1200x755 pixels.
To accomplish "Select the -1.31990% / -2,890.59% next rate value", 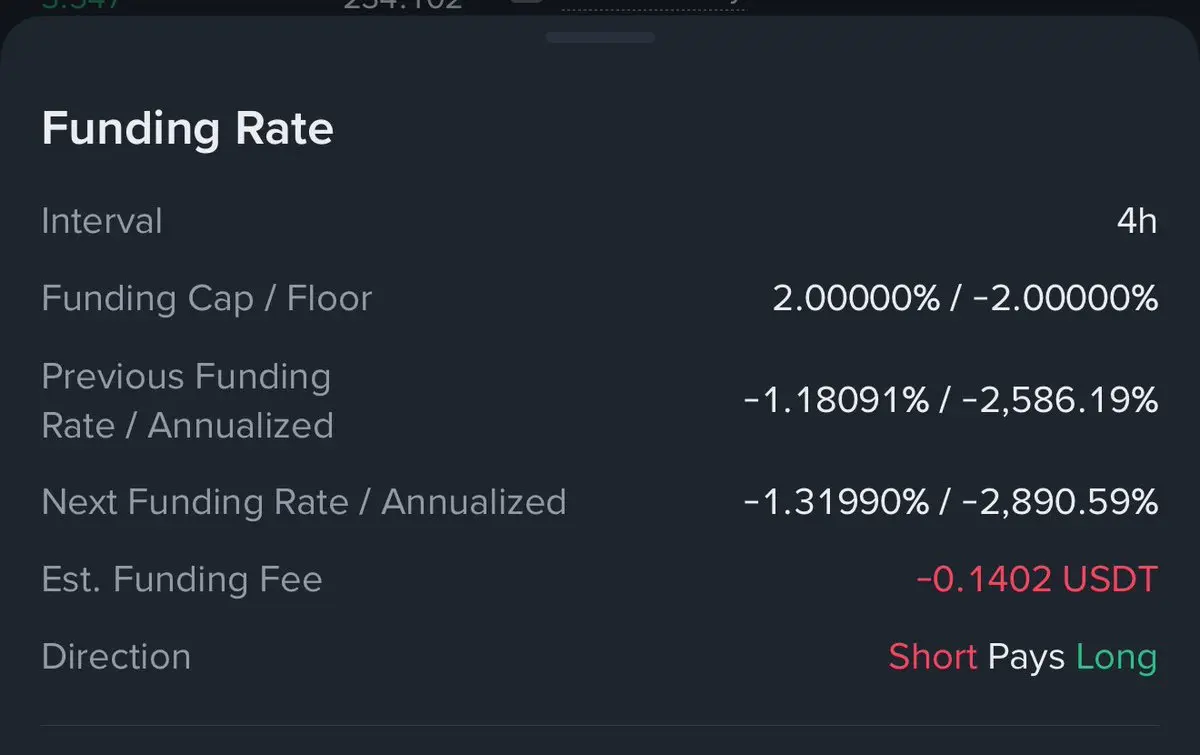I will coord(951,502).
